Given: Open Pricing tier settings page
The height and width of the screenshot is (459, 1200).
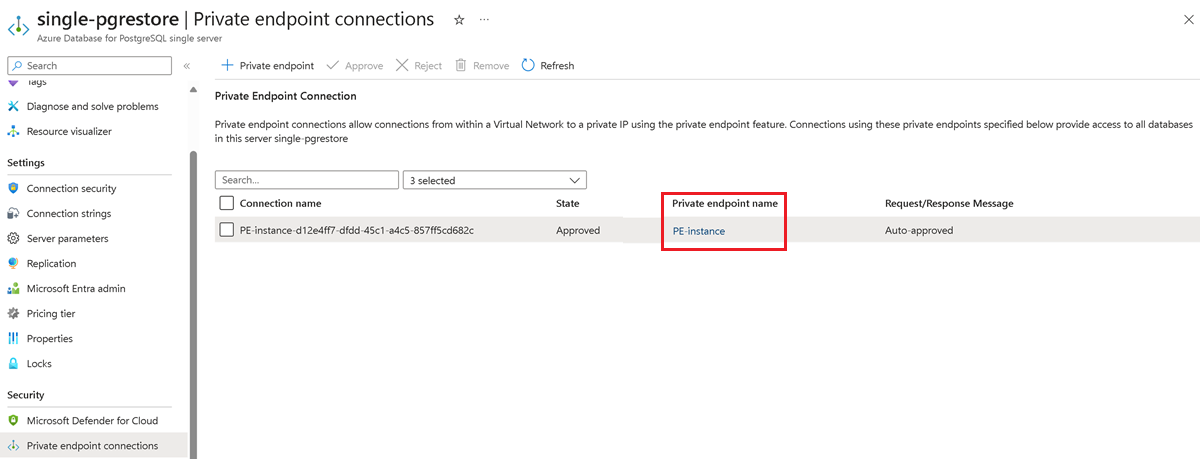Looking at the screenshot, I should [x=50, y=313].
